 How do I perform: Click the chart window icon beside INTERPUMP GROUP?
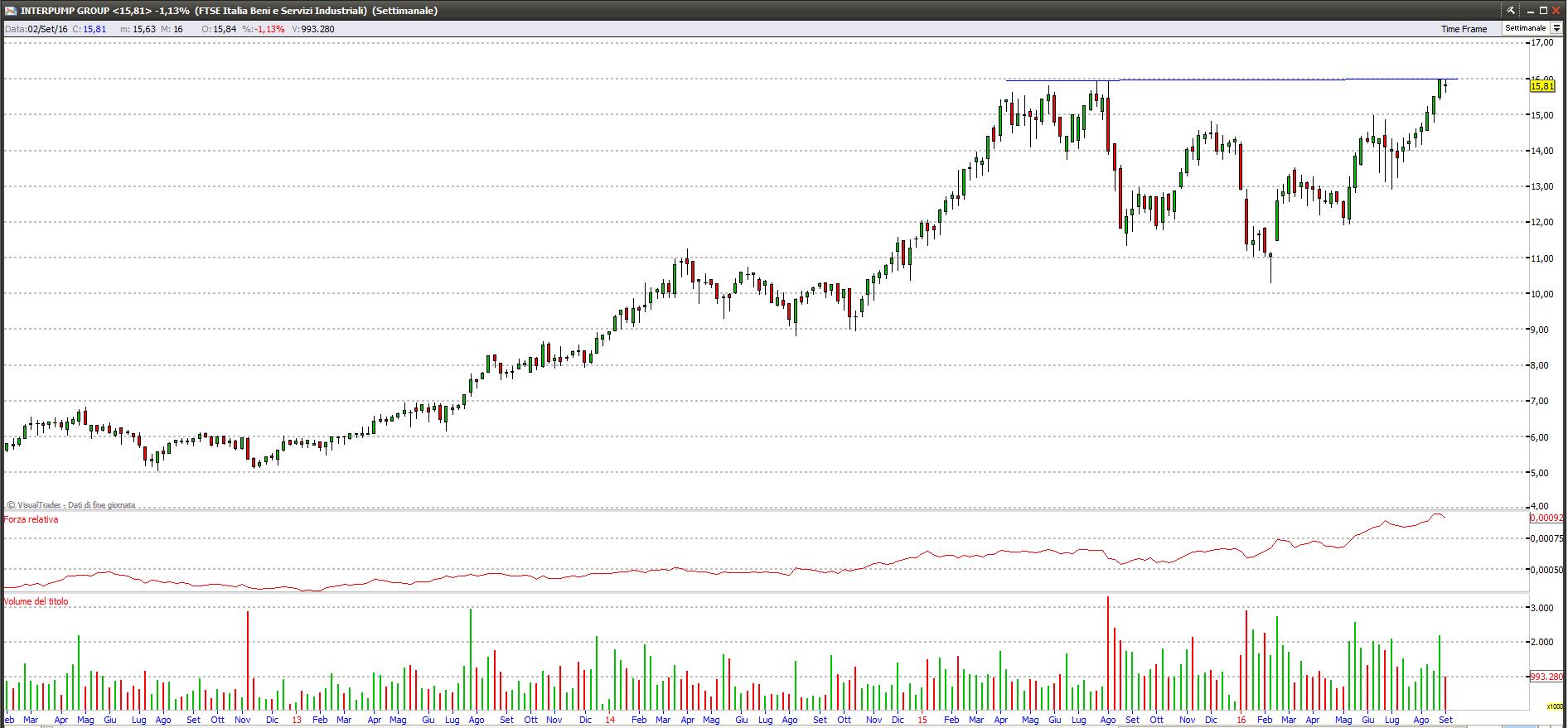click(x=10, y=11)
